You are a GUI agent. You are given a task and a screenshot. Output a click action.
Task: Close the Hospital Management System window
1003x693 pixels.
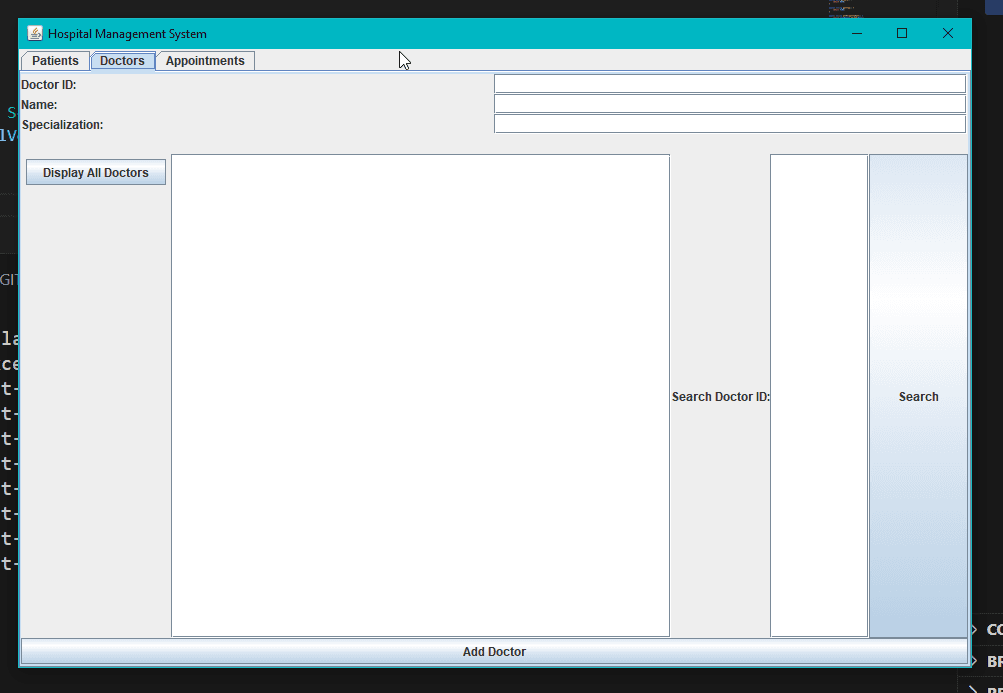(x=948, y=33)
